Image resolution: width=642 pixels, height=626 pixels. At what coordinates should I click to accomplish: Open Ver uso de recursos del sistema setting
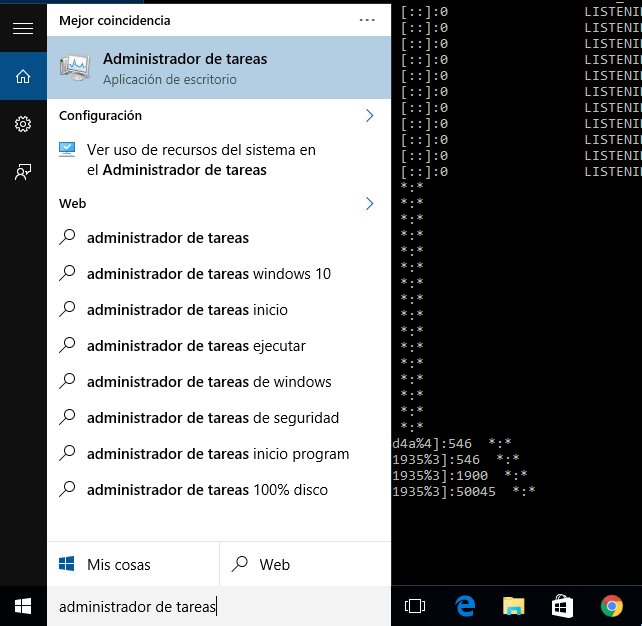pos(219,160)
